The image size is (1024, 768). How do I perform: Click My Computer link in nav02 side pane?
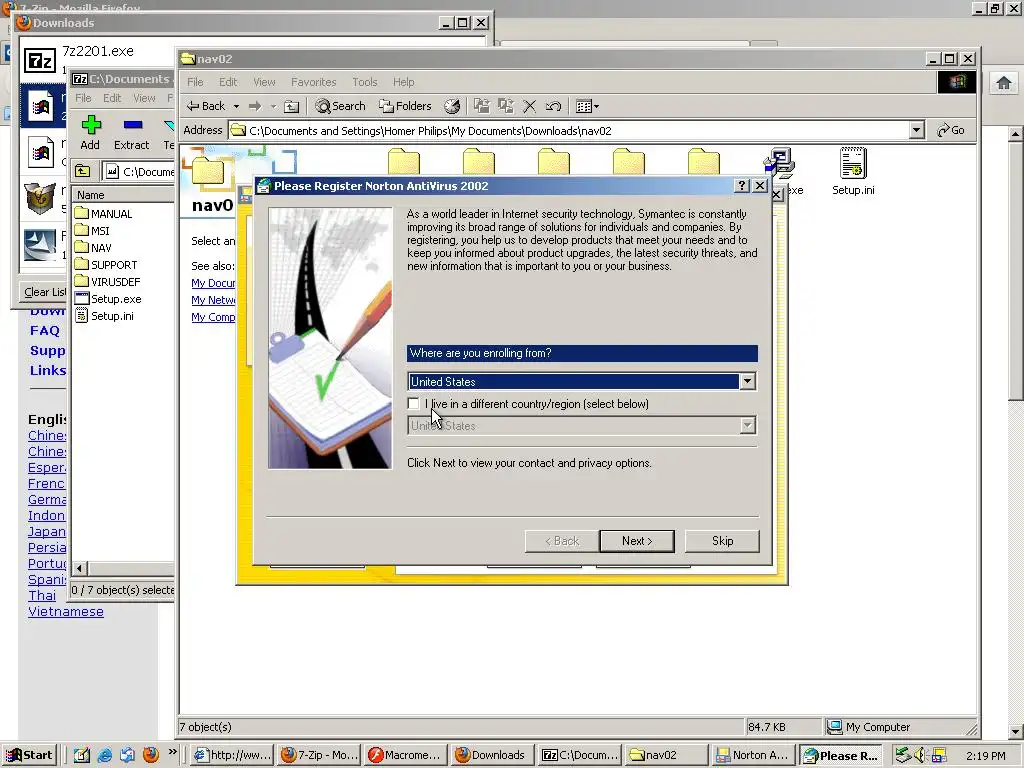[x=213, y=317]
